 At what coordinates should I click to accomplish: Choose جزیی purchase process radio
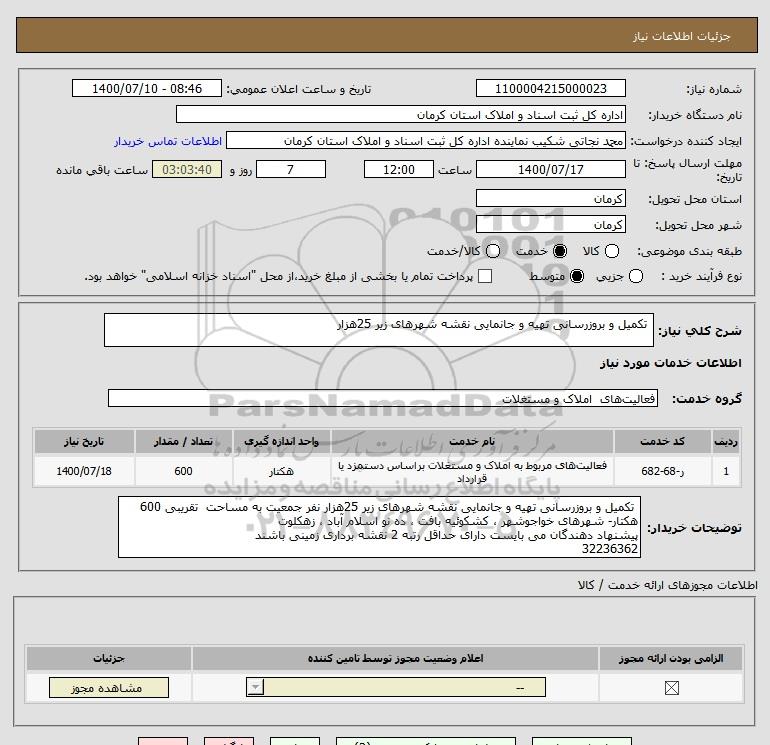pos(635,276)
